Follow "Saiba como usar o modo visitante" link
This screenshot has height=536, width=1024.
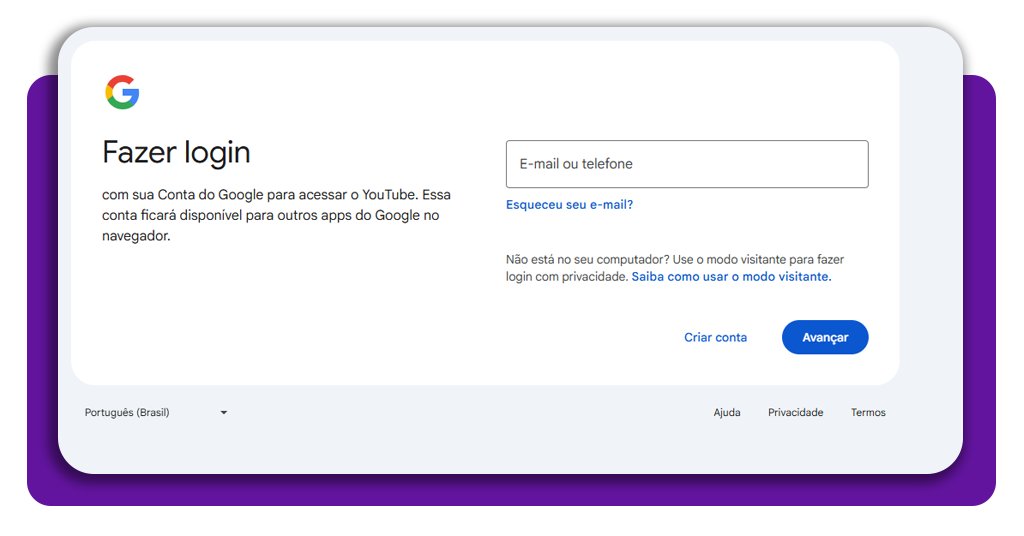(731, 277)
